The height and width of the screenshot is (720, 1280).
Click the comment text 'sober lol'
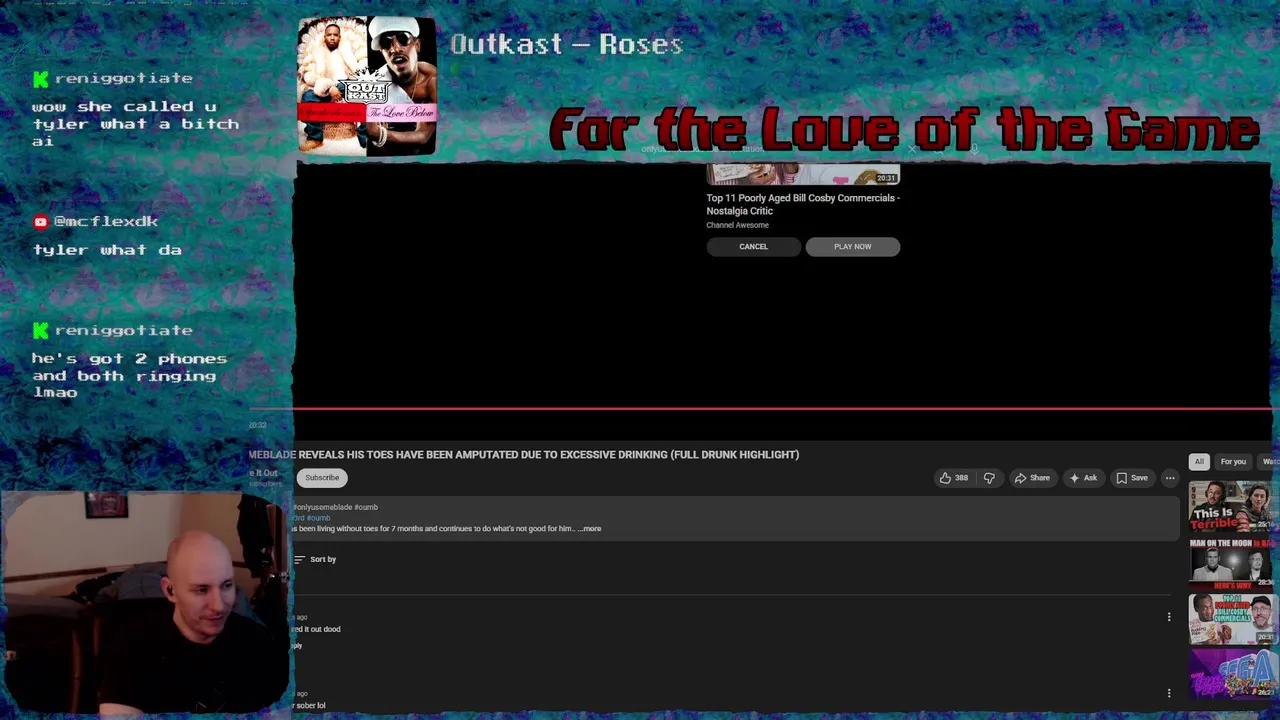[x=310, y=705]
